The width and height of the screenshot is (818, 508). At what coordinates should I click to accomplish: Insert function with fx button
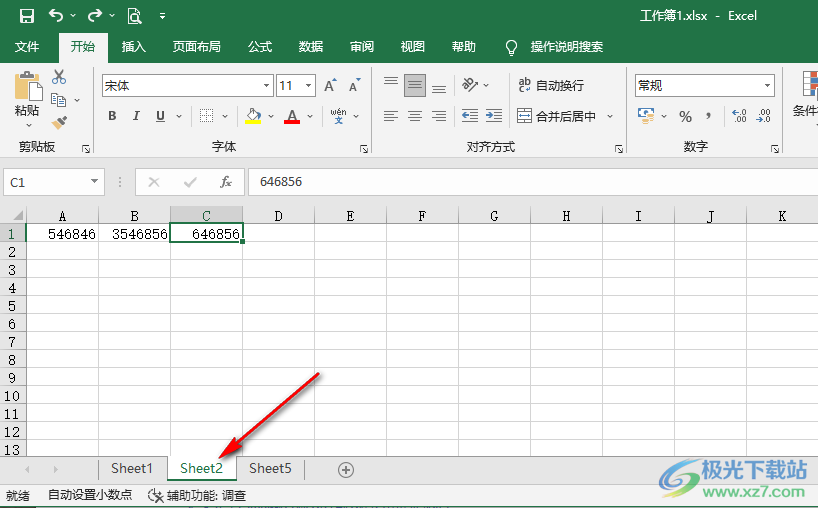tap(225, 182)
